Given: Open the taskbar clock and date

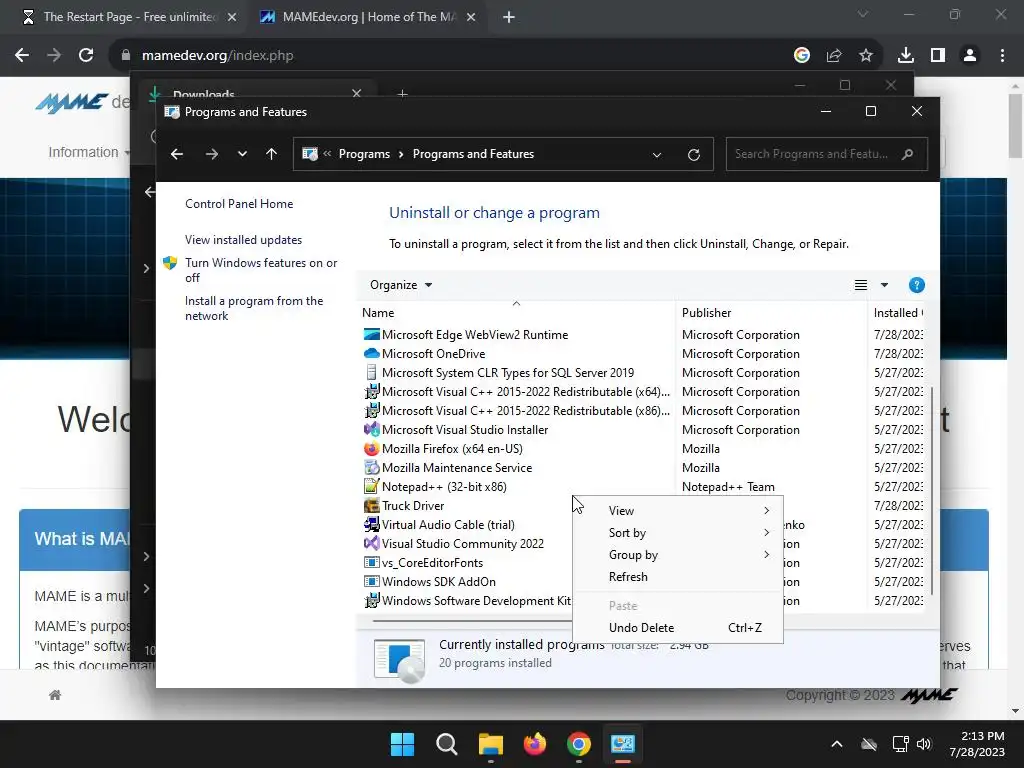Looking at the screenshot, I should tap(976, 744).
